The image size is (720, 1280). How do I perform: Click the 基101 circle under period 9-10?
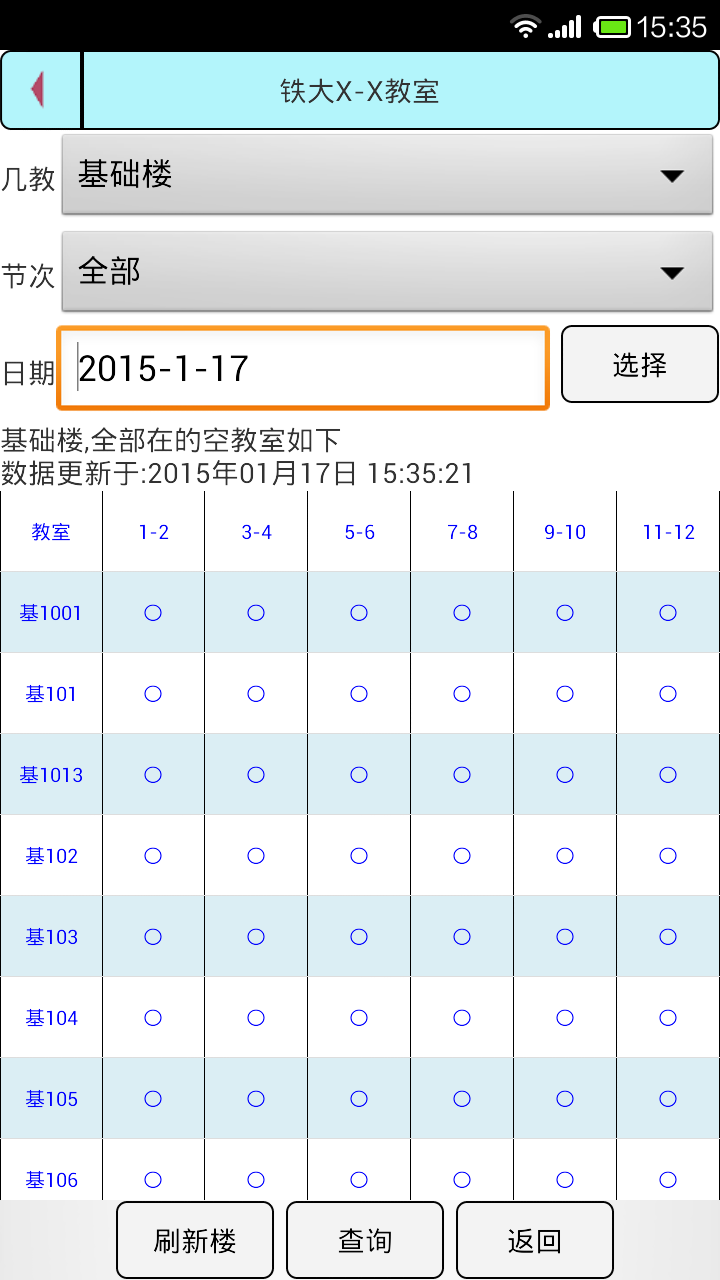coord(565,694)
